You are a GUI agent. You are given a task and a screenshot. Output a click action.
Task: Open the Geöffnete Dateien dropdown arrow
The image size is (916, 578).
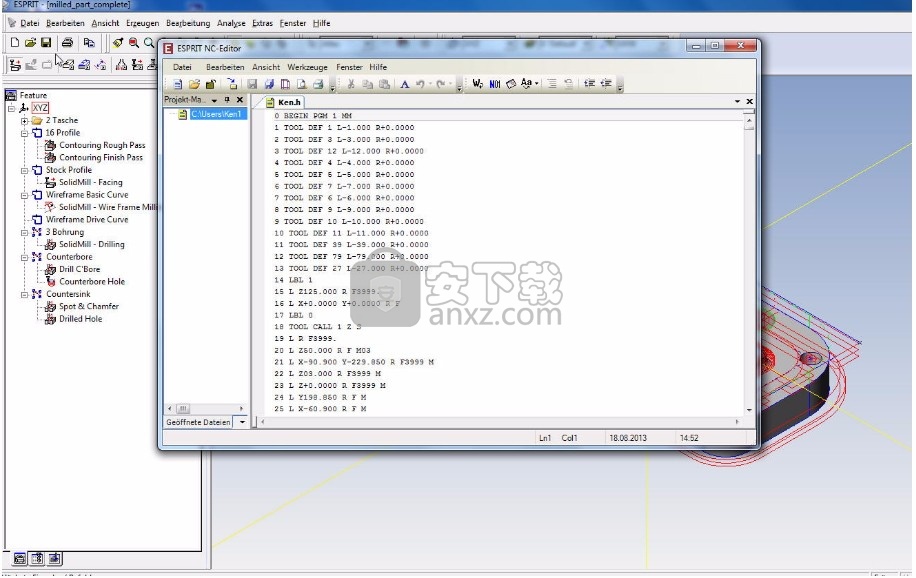point(242,422)
